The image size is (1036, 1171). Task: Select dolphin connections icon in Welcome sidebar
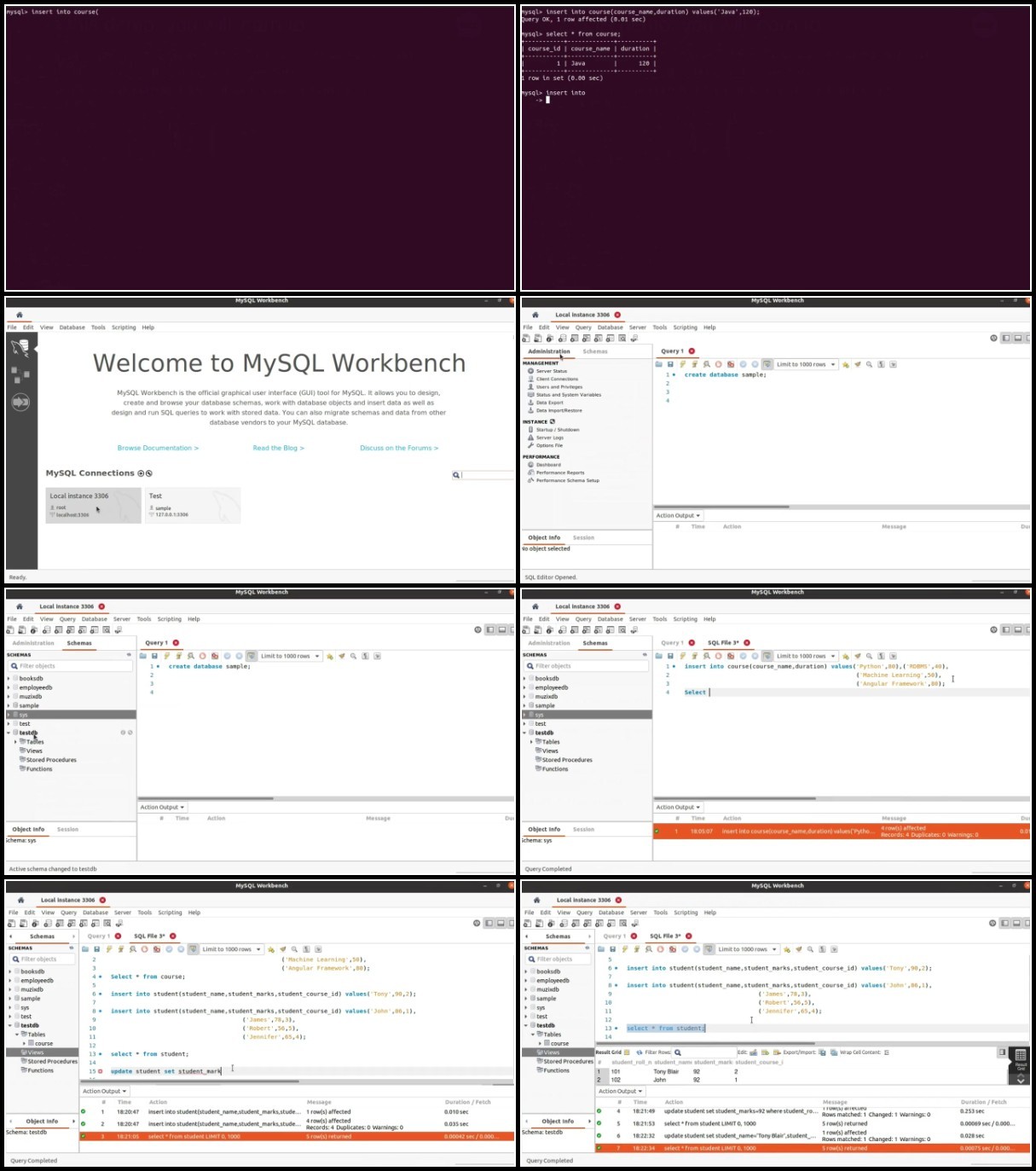click(20, 346)
